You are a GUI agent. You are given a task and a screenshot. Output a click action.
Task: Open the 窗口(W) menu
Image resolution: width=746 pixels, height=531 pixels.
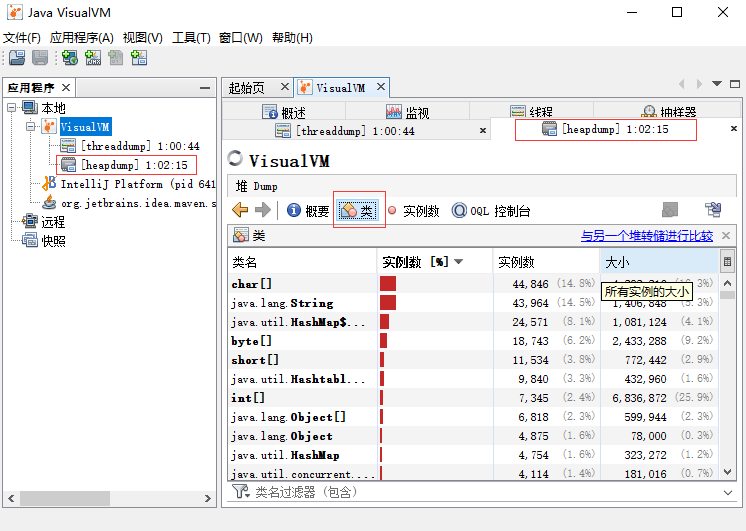[x=240, y=38]
